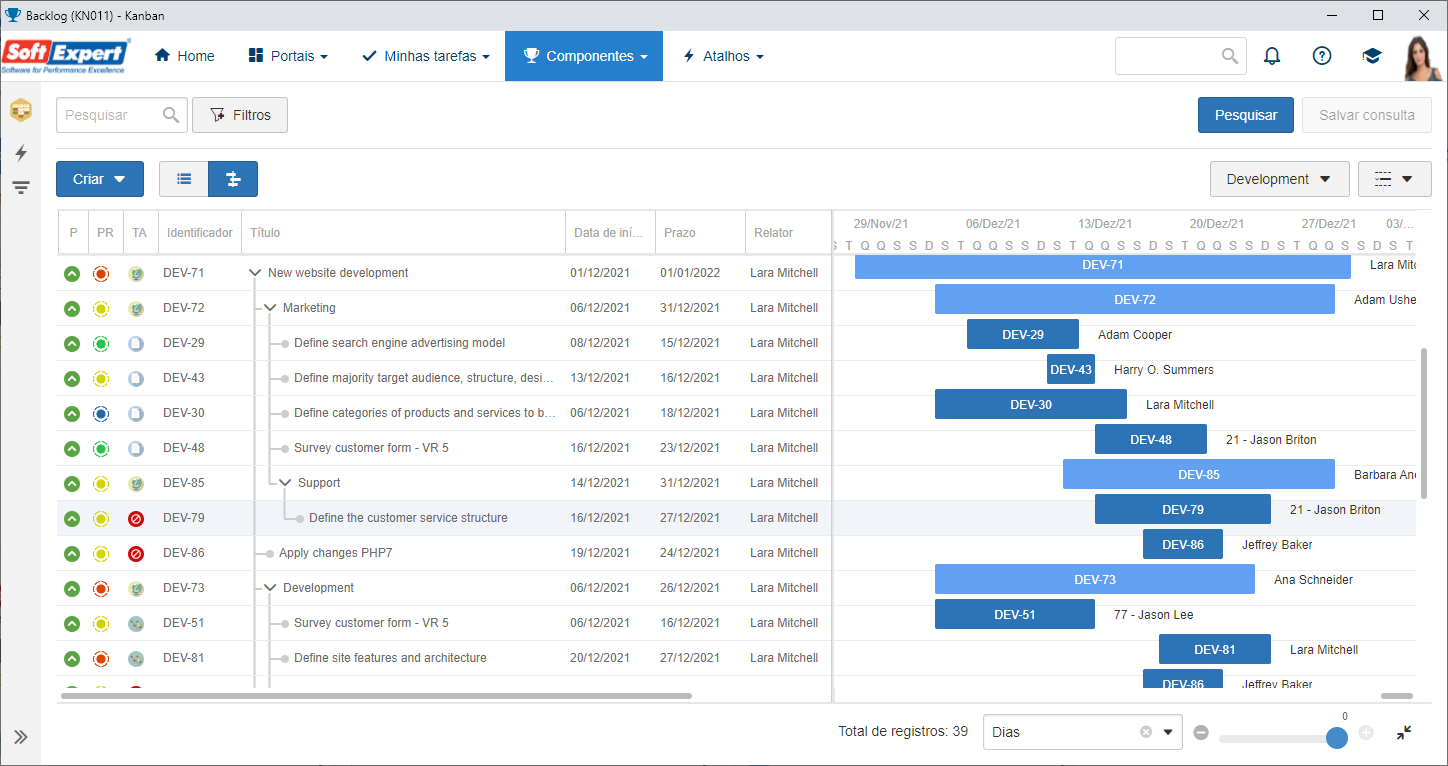Open the Atalhos menu

(723, 56)
